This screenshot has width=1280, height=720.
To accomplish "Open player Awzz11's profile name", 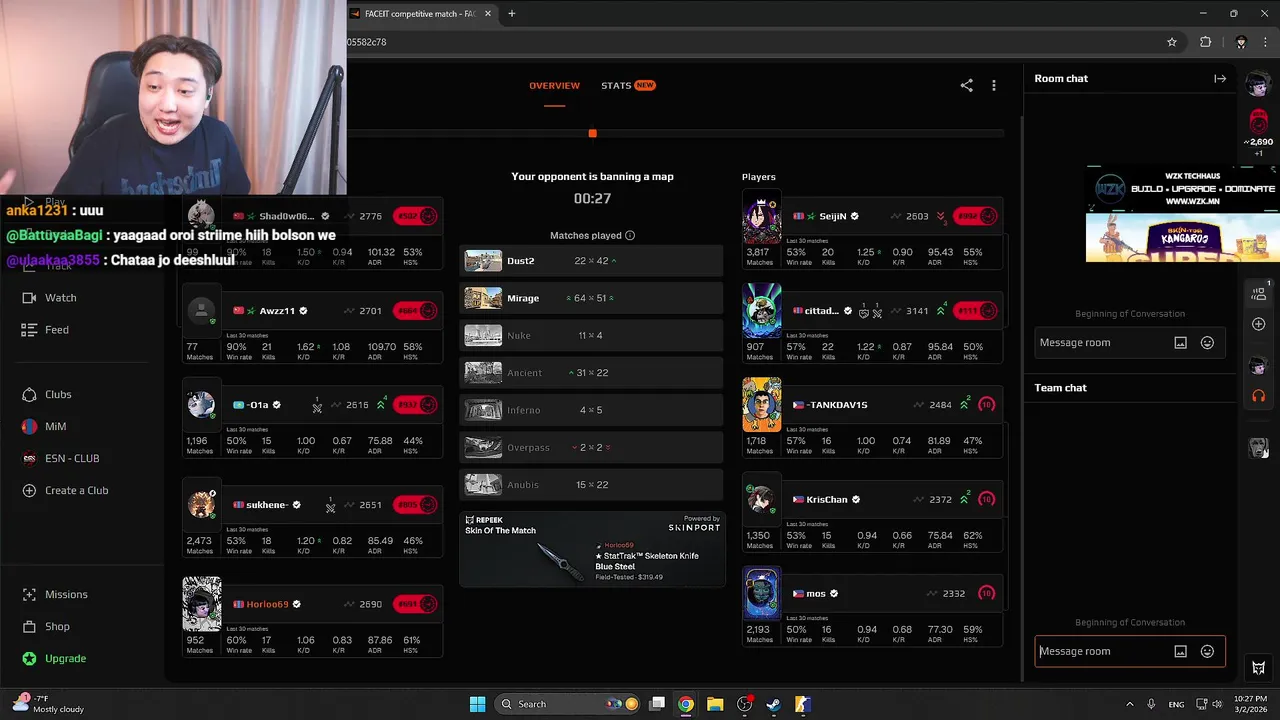I will pos(277,311).
